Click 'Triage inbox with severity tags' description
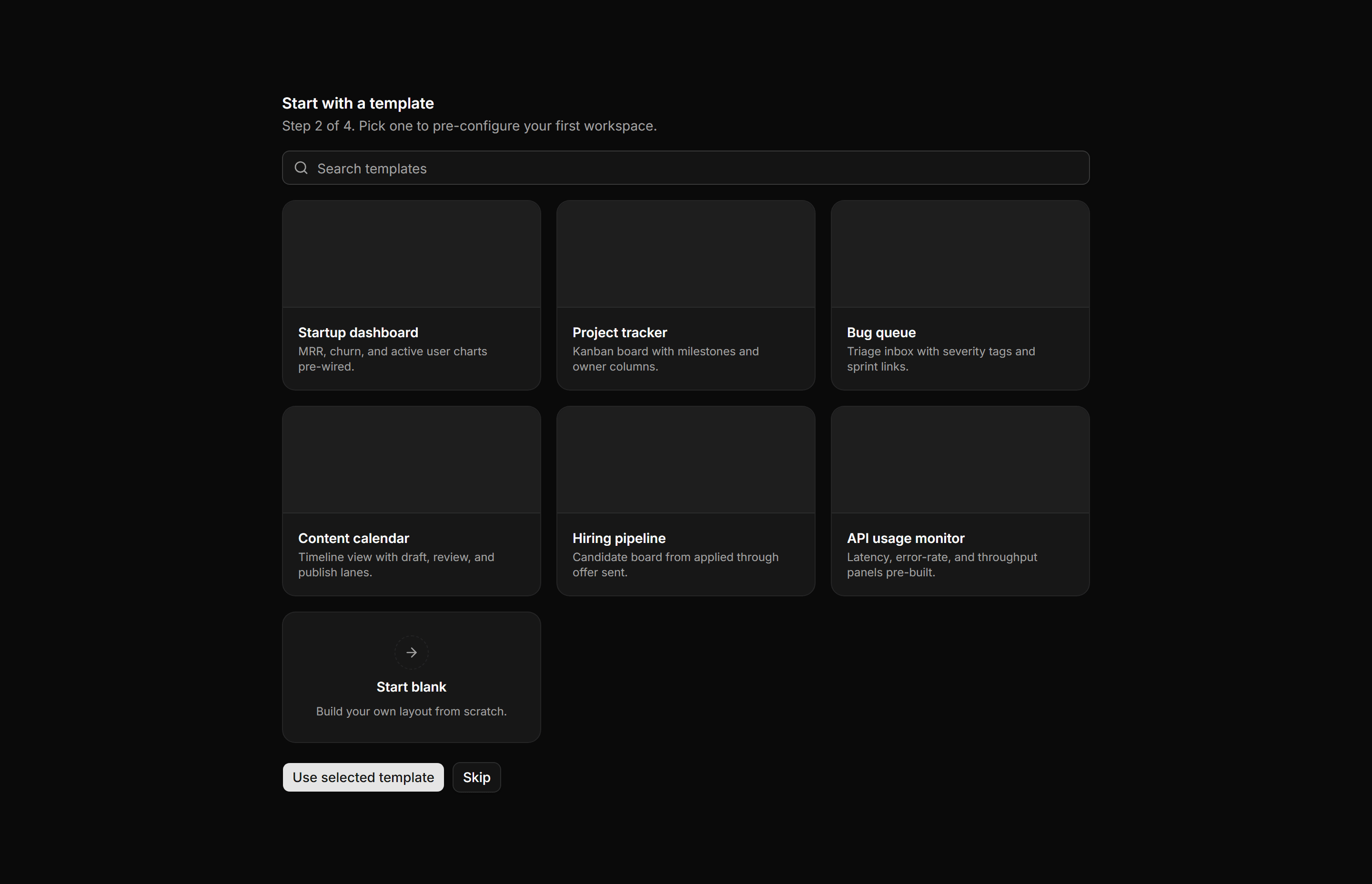Screen dimensions: 1372x884 tap(941, 359)
